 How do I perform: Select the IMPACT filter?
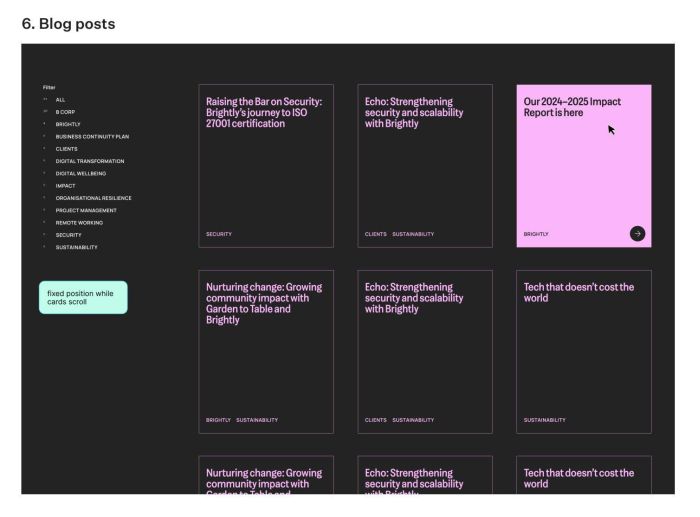(x=65, y=186)
